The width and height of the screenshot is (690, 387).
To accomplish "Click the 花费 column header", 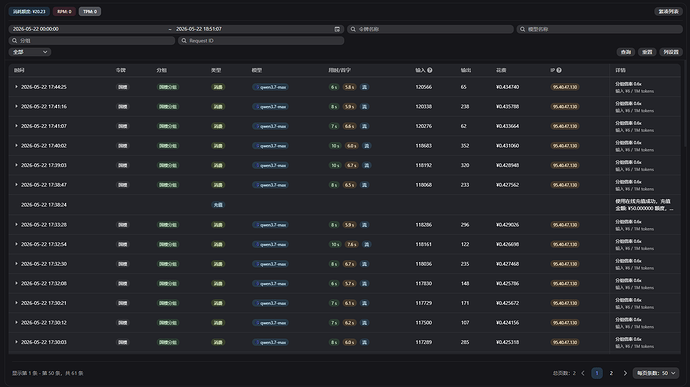I will pos(501,70).
